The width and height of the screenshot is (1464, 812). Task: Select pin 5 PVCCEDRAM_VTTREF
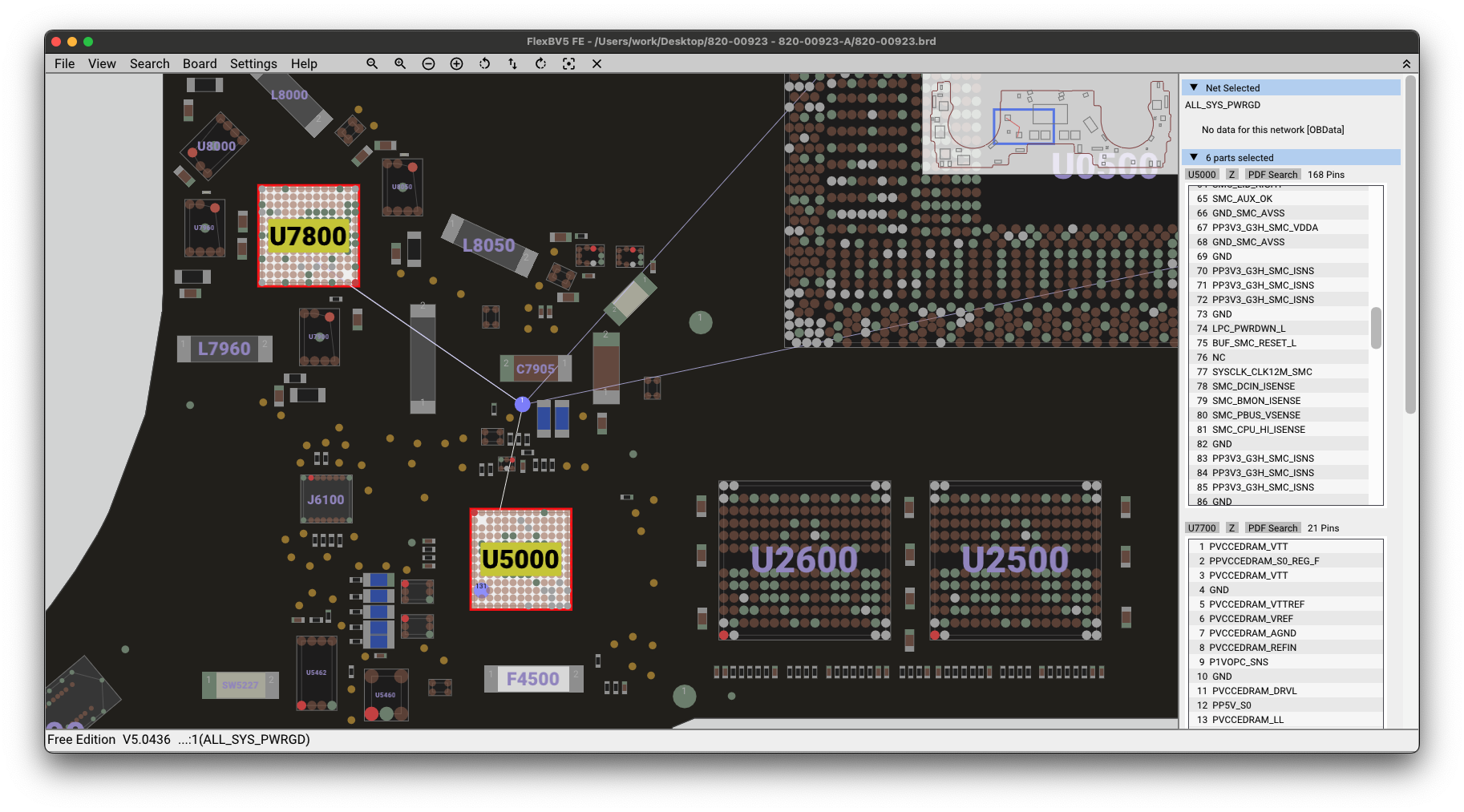[x=1286, y=604]
